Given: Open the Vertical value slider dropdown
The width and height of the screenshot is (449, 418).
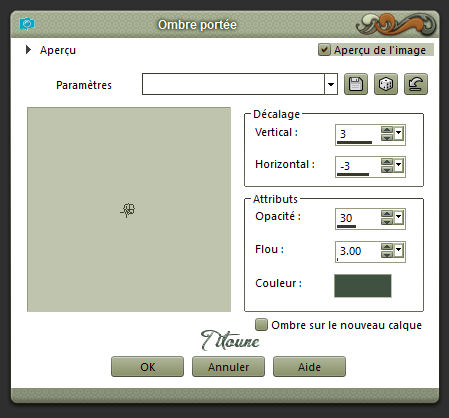Looking at the screenshot, I should 399,133.
